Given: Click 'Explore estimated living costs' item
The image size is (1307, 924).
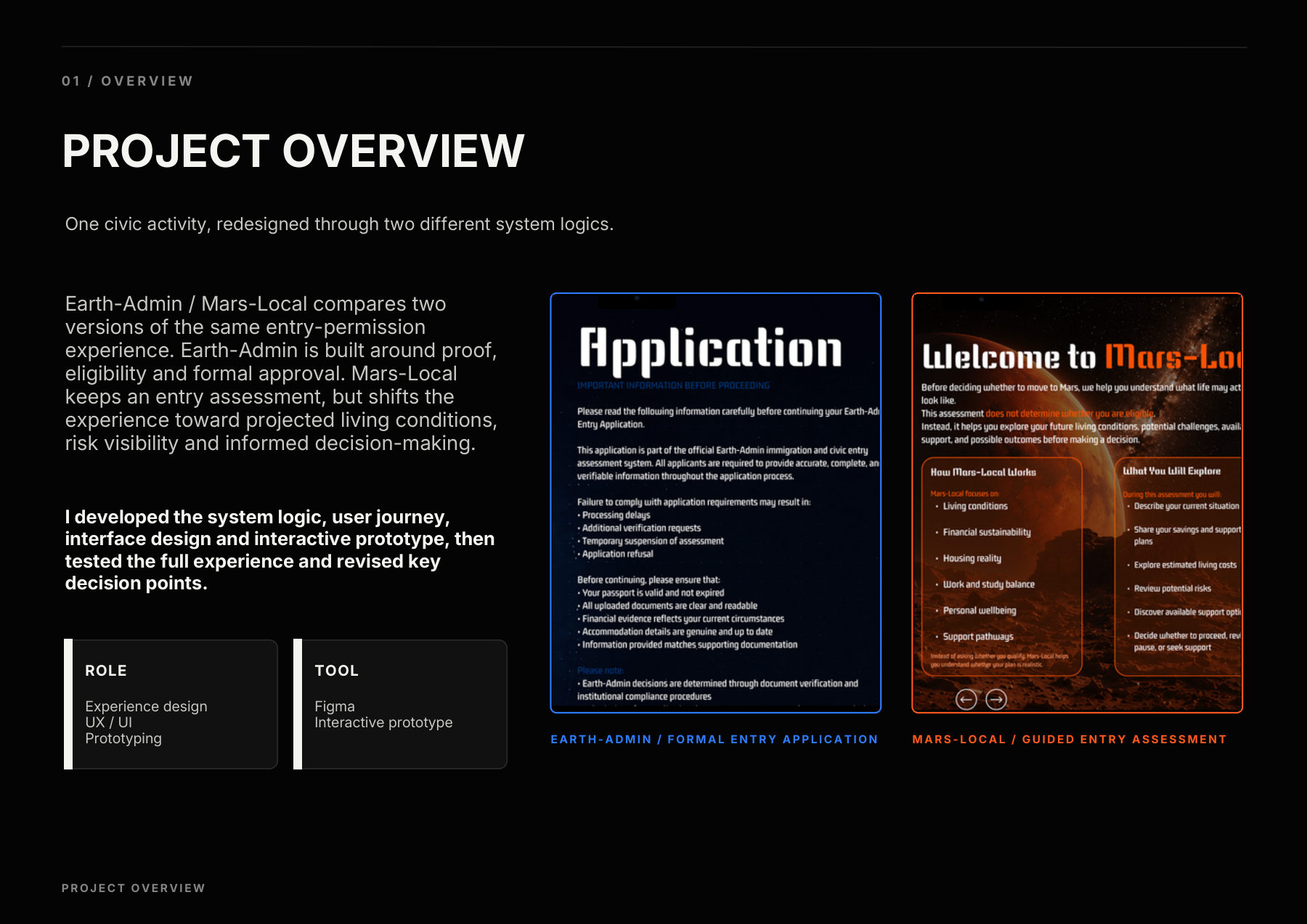Looking at the screenshot, I should click(x=1185, y=565).
